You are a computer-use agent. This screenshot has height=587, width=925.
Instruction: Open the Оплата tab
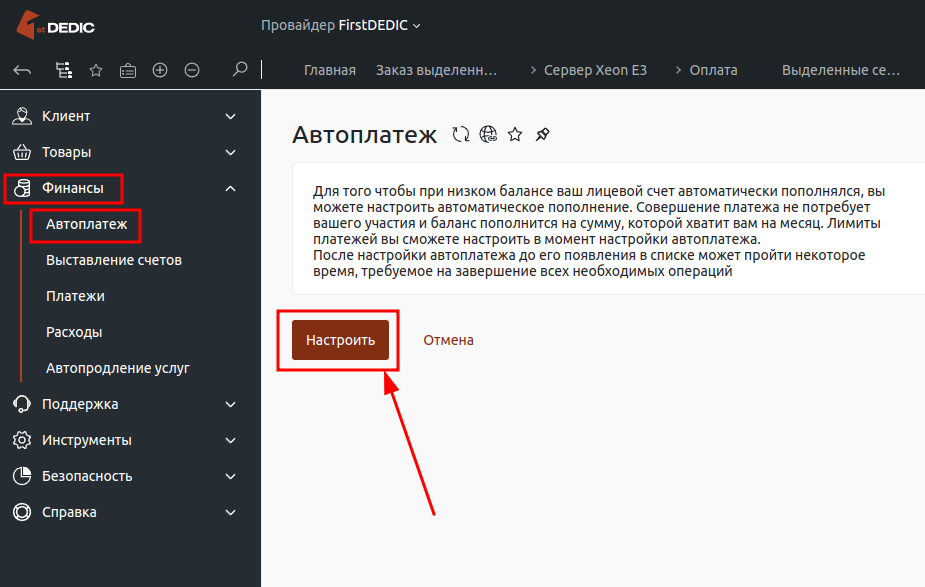point(713,70)
